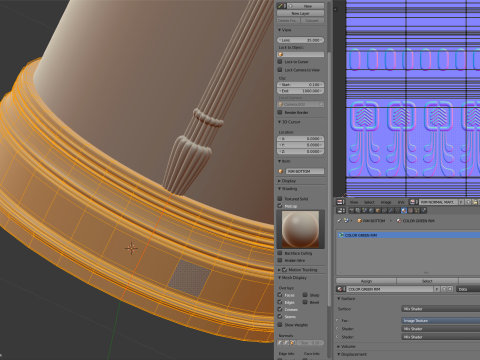Enable Textured Solid checkbox
Screen dimensions: 480x360
tap(280, 198)
